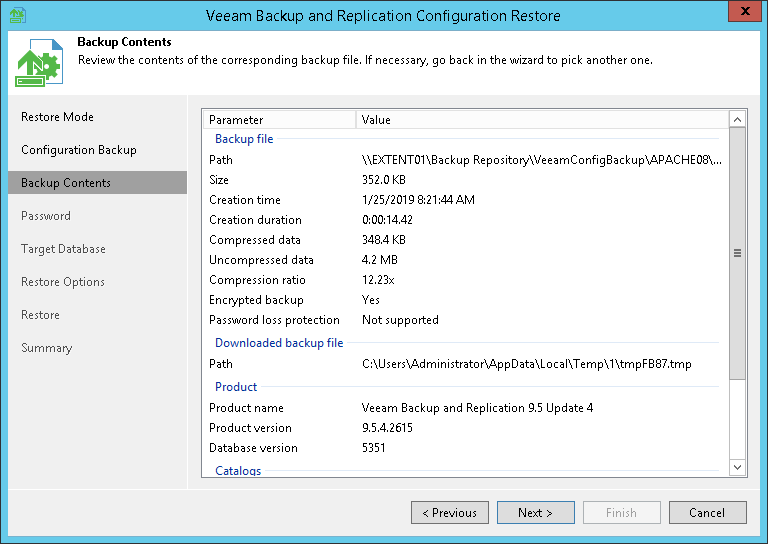Select the Backup Contents step
This screenshot has height=544, width=768.
tap(66, 183)
